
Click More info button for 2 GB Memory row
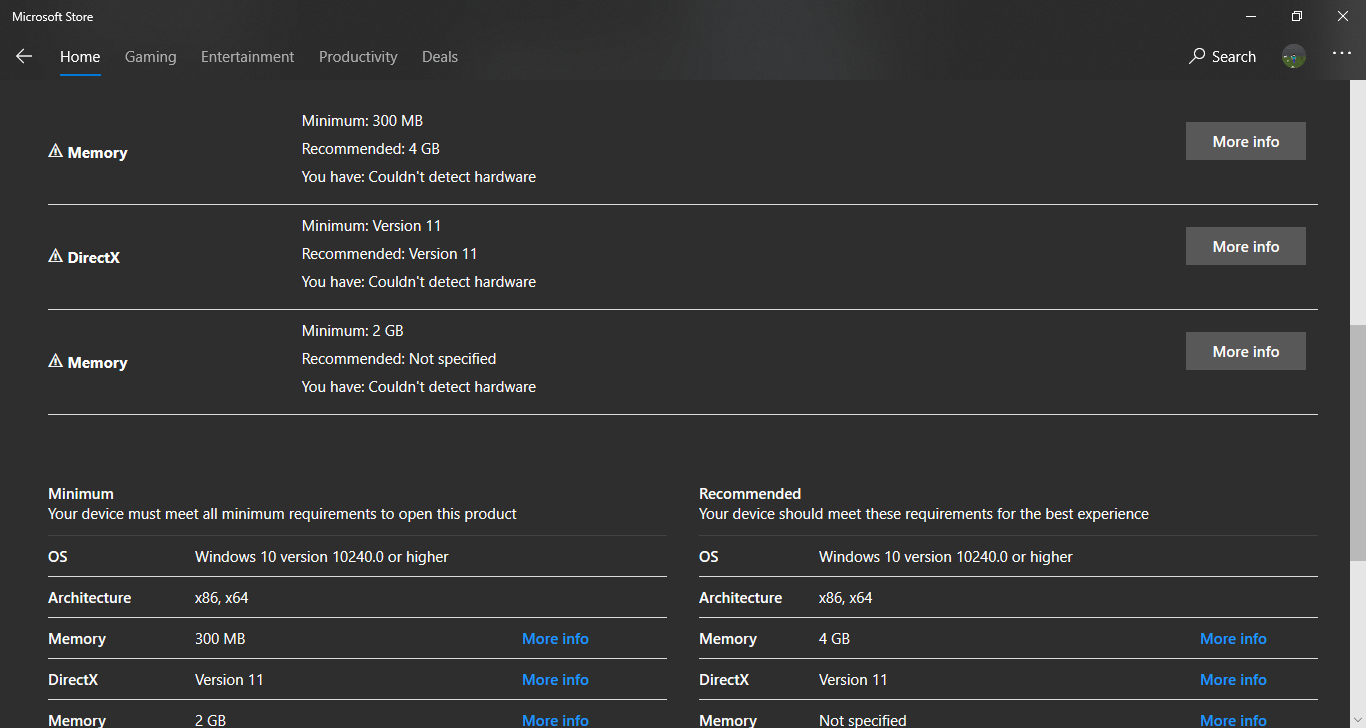point(1246,351)
